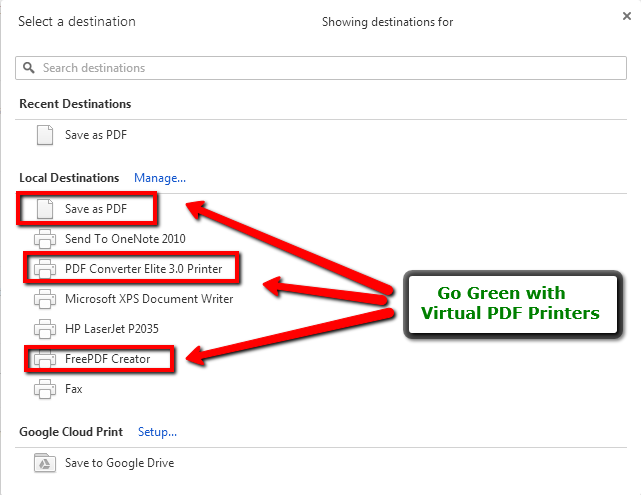Viewport: 641px width, 495px height.
Task: Select PDF Converter Elite 3.0 Printer
Action: pos(143,269)
